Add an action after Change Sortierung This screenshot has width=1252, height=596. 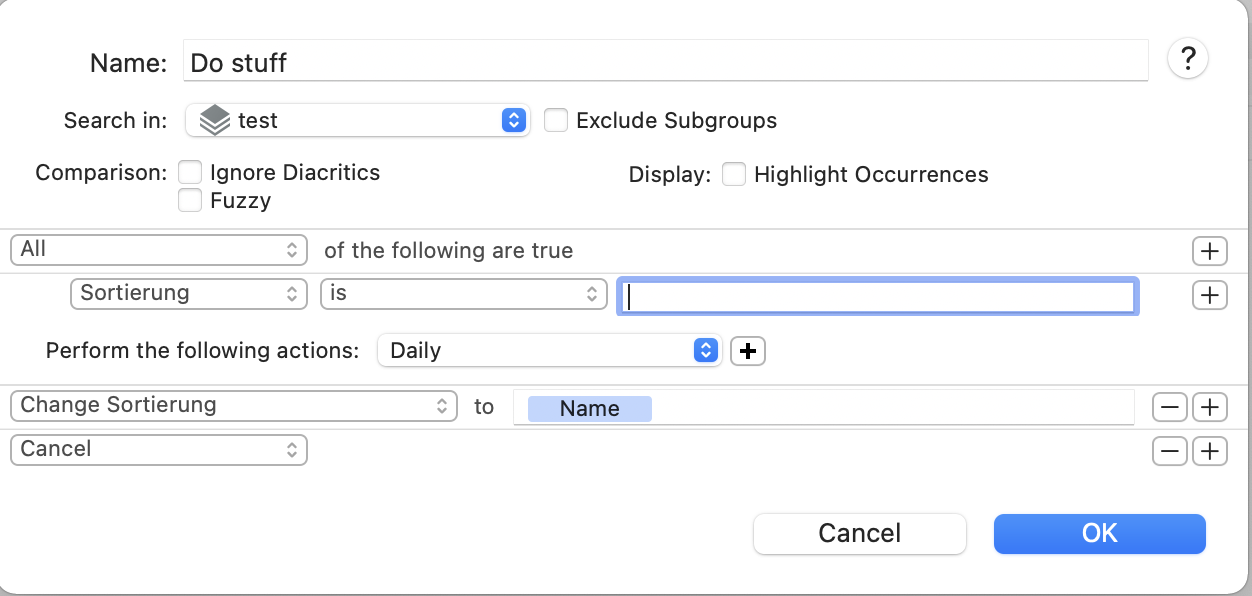pyautogui.click(x=1210, y=408)
